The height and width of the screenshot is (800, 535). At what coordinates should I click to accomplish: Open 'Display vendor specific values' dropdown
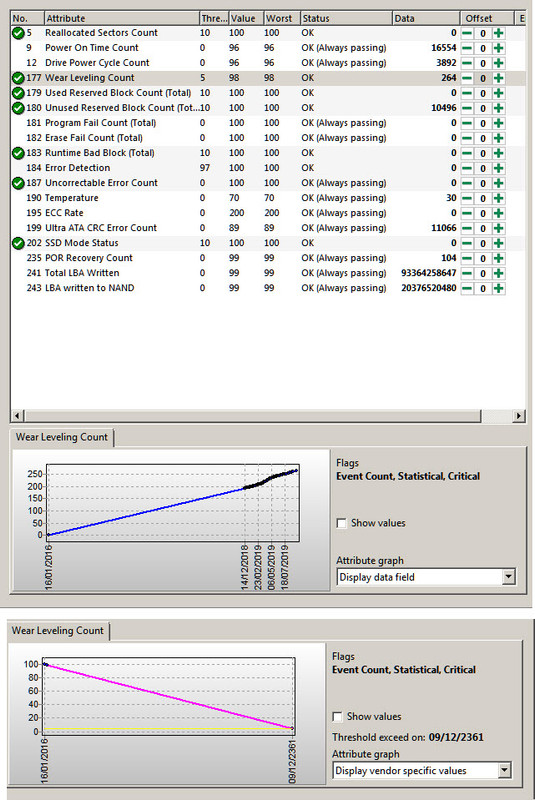504,770
